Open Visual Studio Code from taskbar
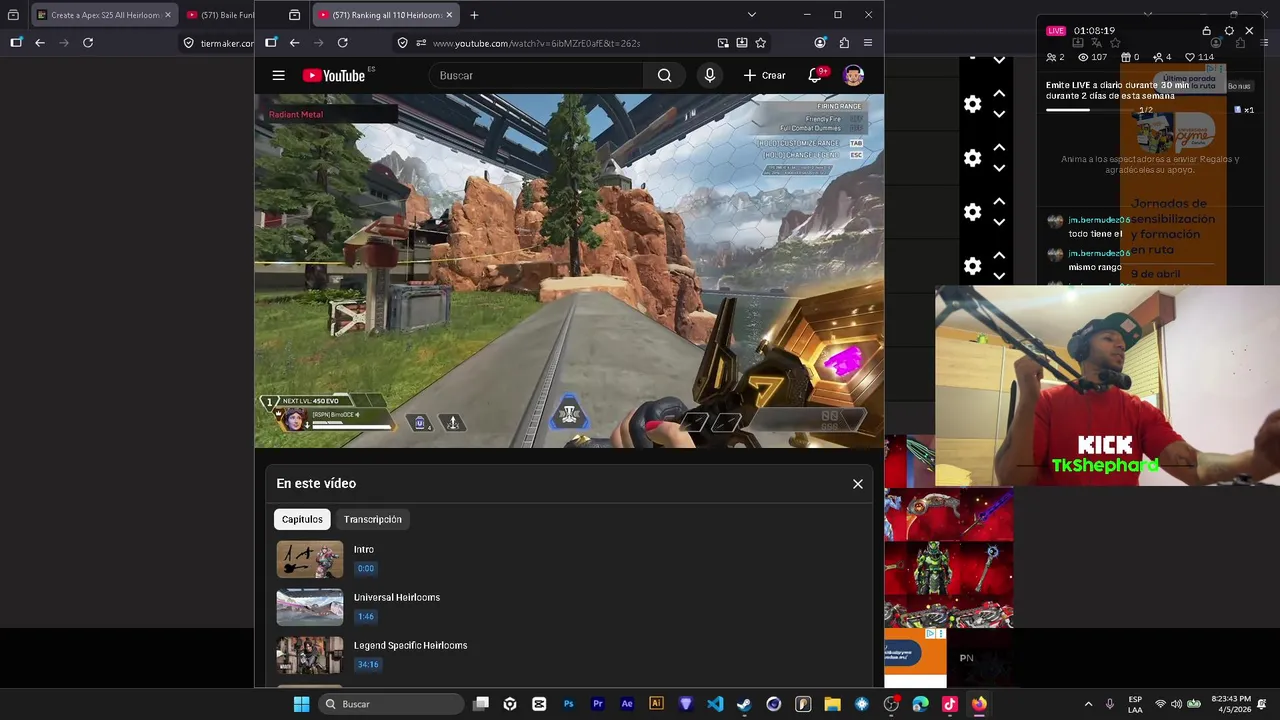The image size is (1280, 720). (715, 704)
